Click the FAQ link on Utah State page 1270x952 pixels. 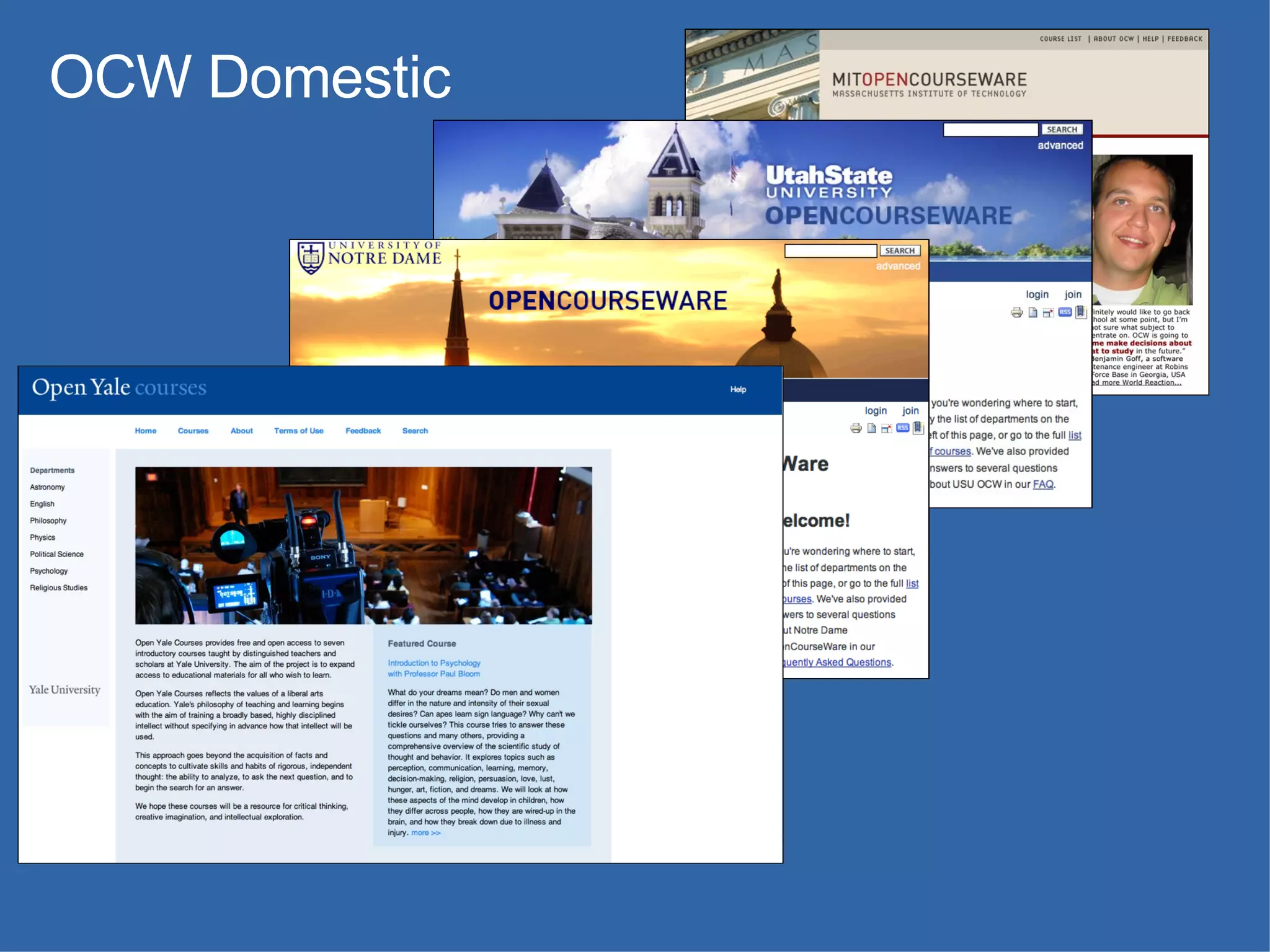1043,484
